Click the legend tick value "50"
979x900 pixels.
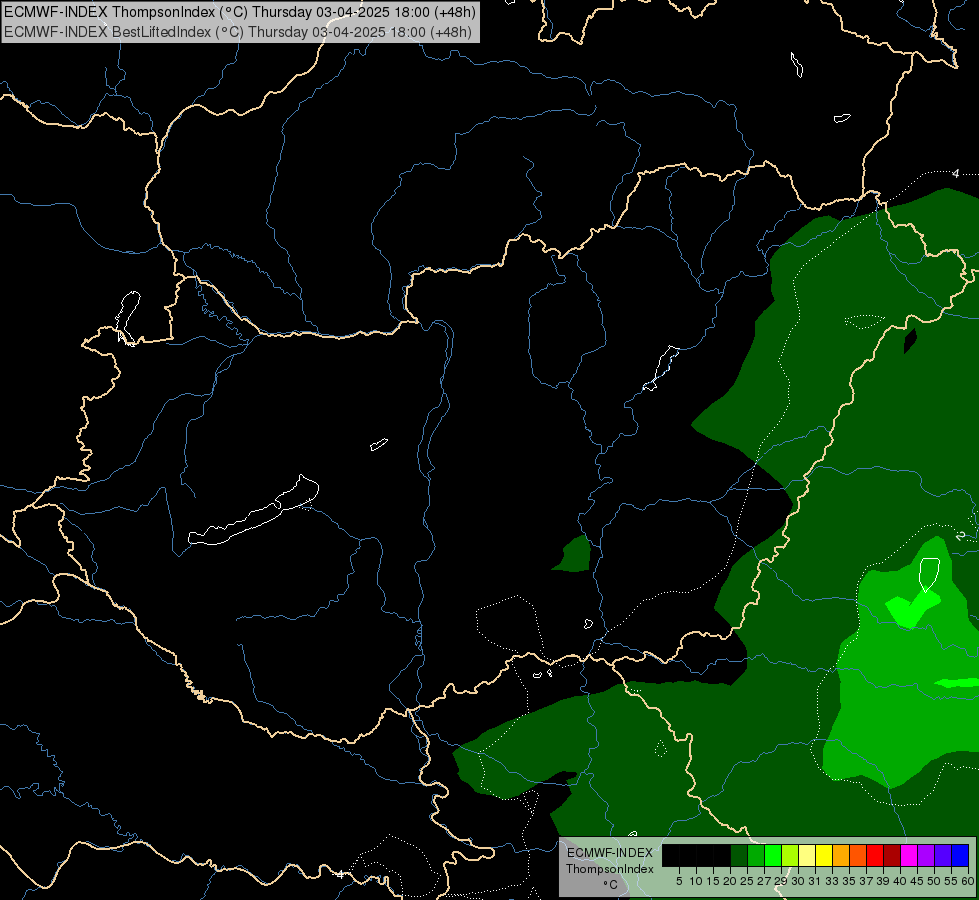click(x=933, y=881)
